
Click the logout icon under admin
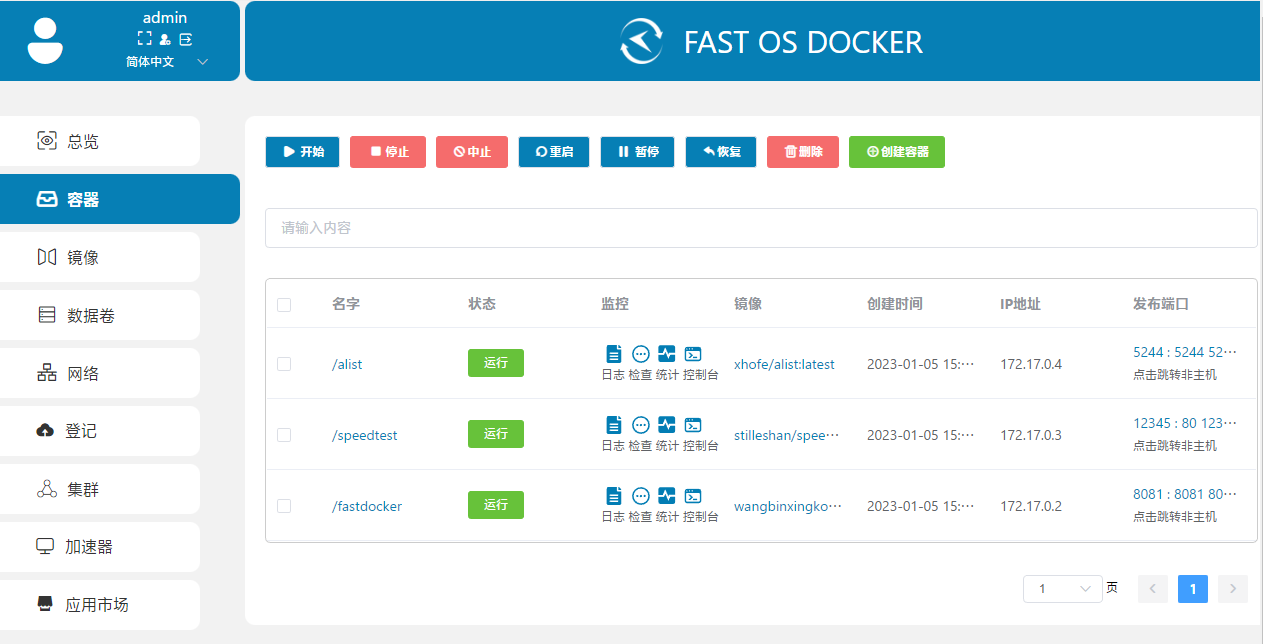coord(185,39)
